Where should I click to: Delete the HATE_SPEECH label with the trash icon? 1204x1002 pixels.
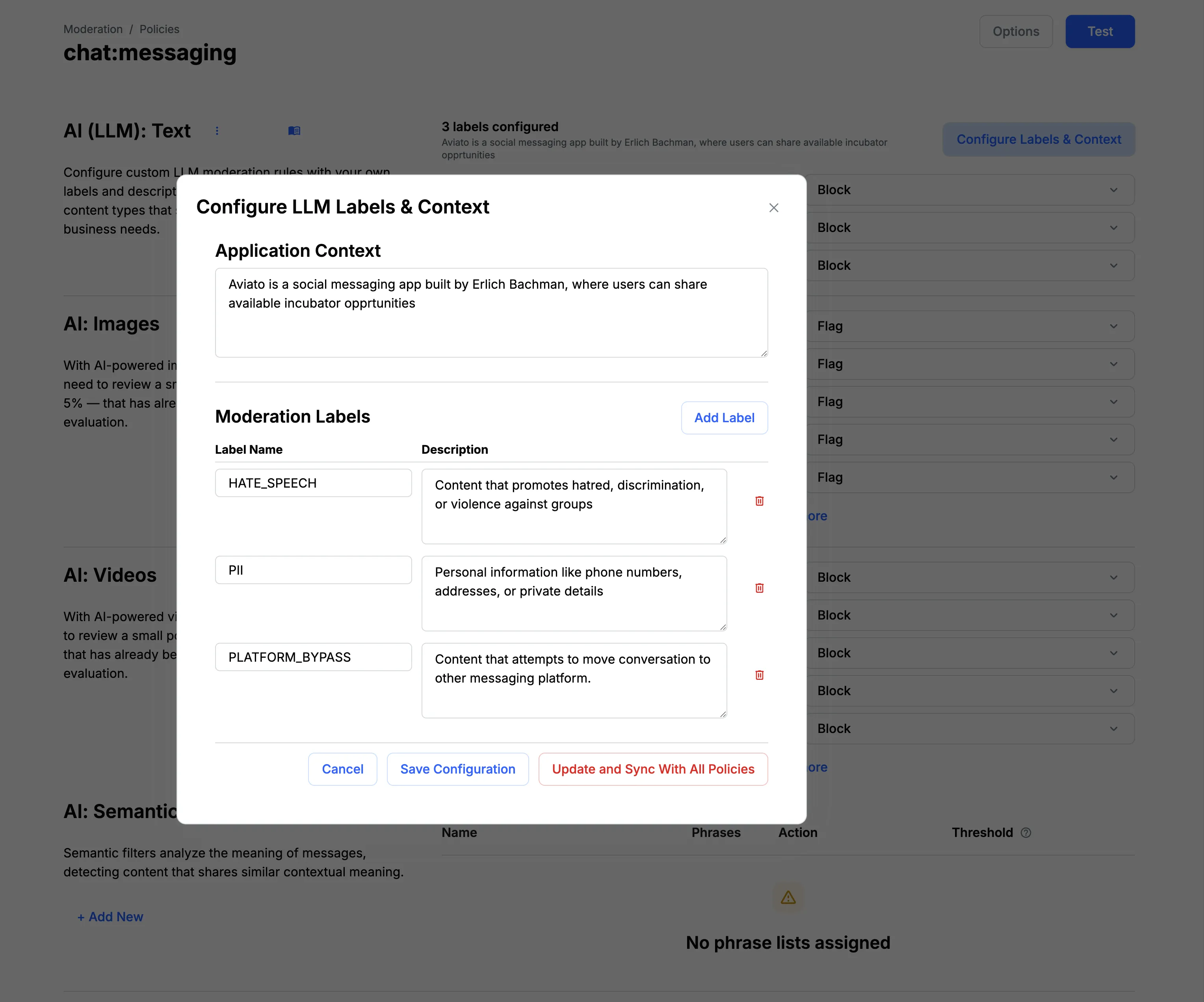(759, 501)
